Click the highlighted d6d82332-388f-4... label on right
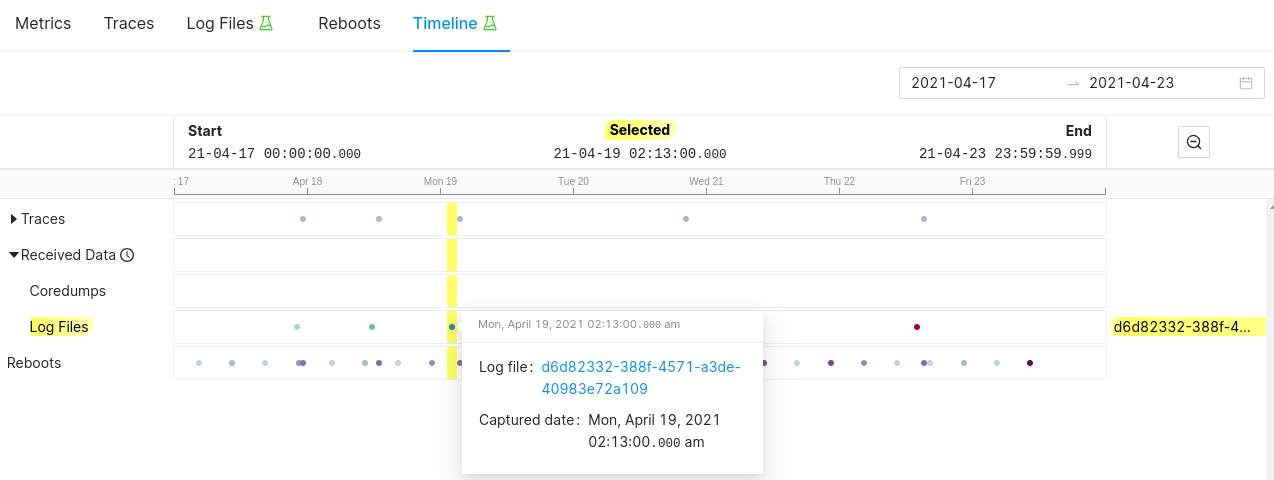1274x480 pixels. coord(1187,327)
